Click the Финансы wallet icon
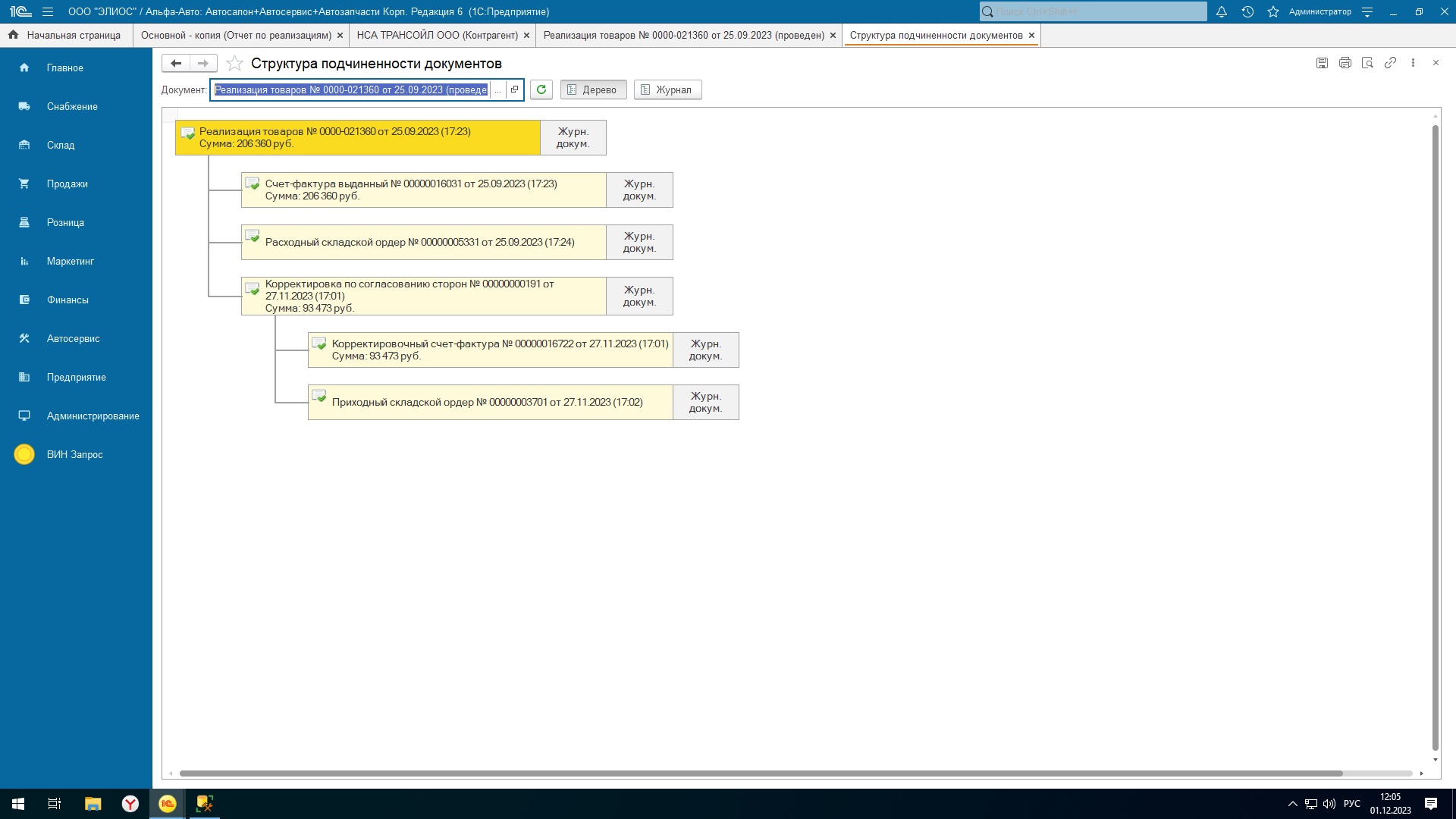 pos(24,300)
